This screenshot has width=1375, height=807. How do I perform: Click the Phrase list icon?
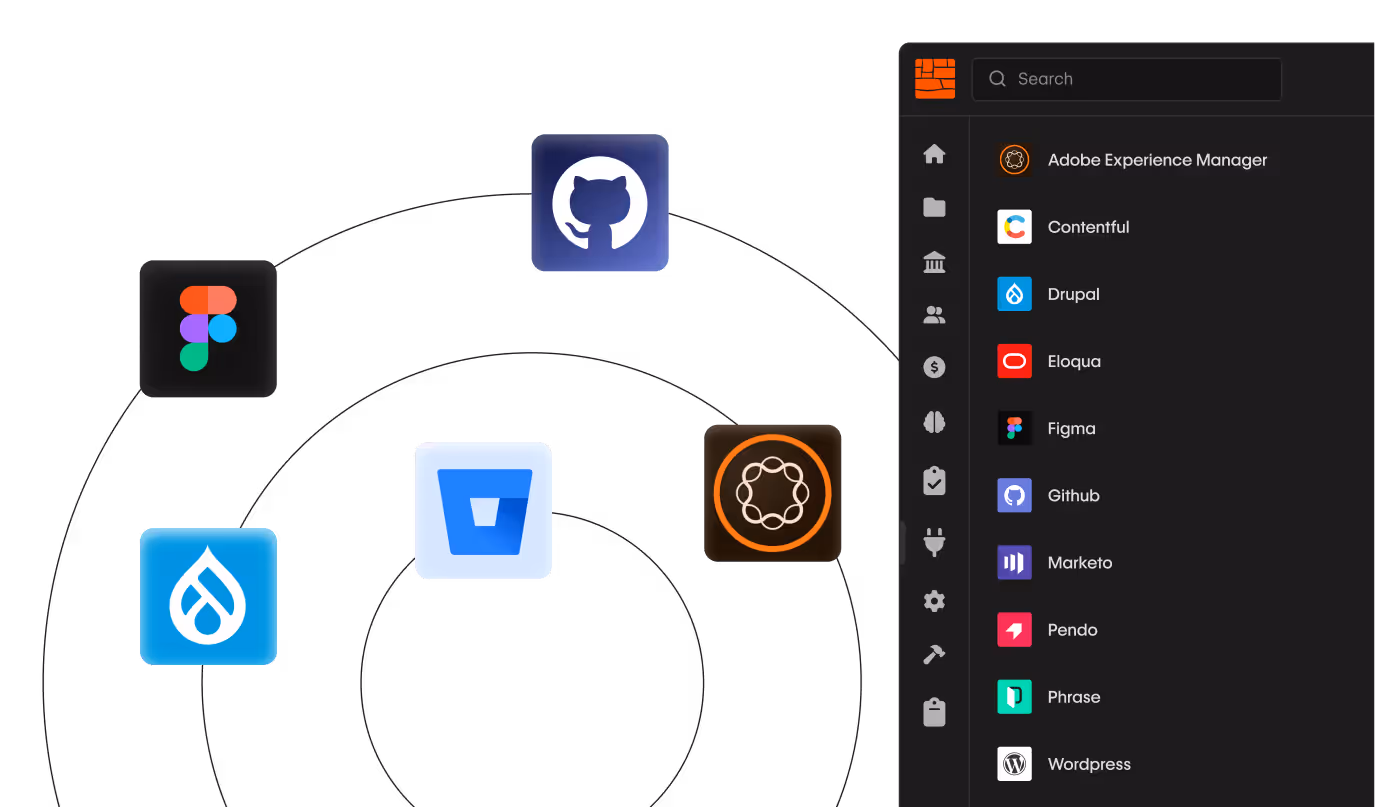coord(1014,697)
